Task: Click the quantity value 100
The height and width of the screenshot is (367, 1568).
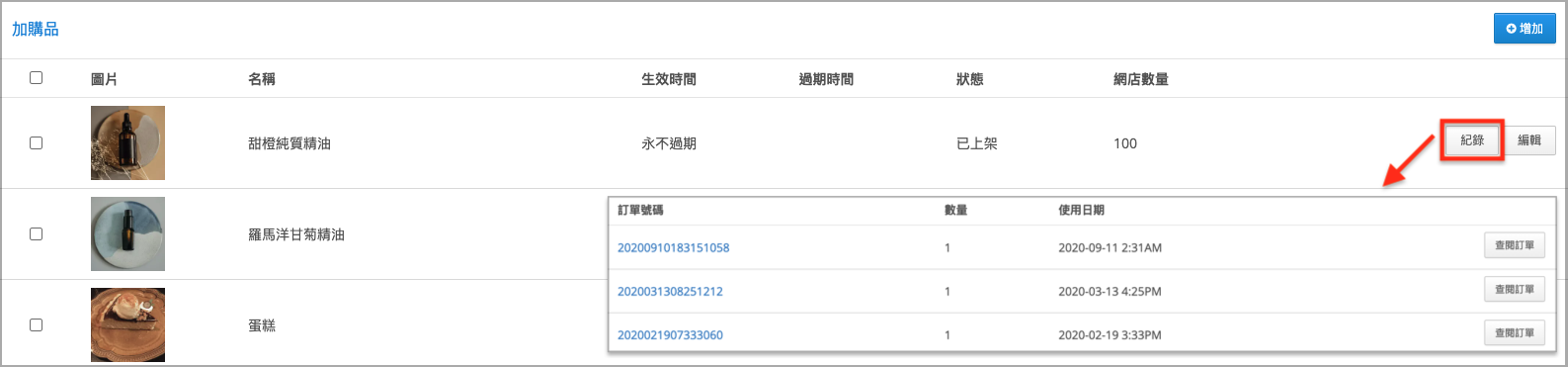Action: [1125, 143]
